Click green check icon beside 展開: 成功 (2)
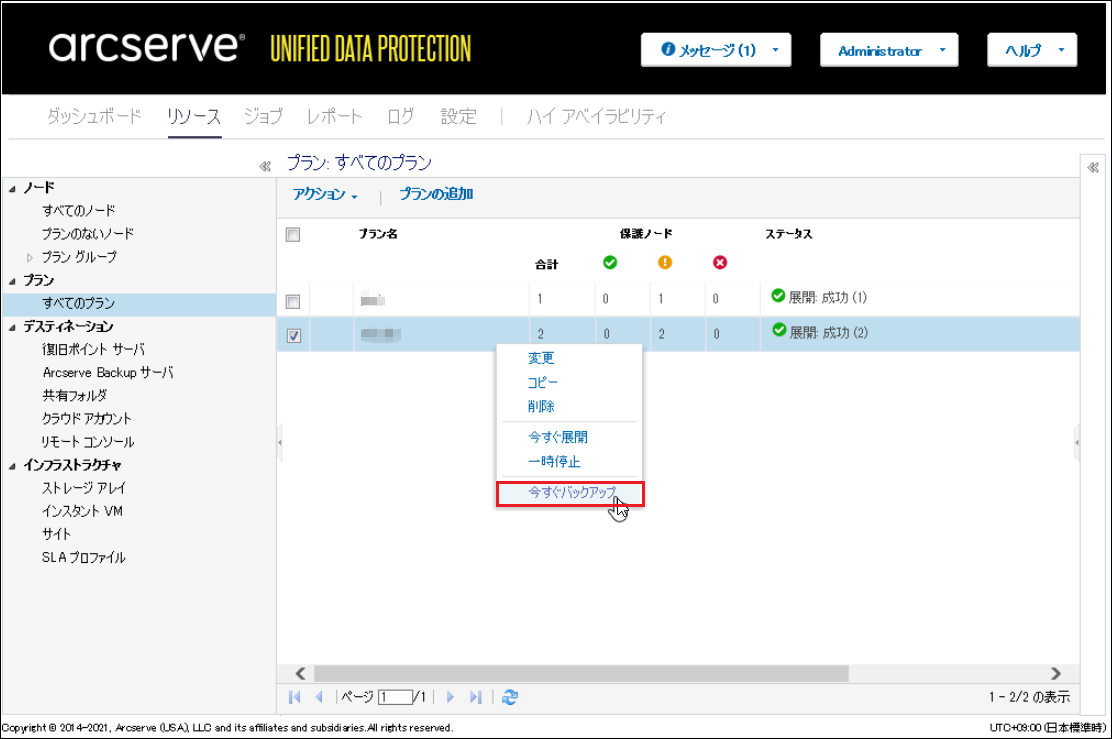The width and height of the screenshot is (1112, 739). point(779,330)
